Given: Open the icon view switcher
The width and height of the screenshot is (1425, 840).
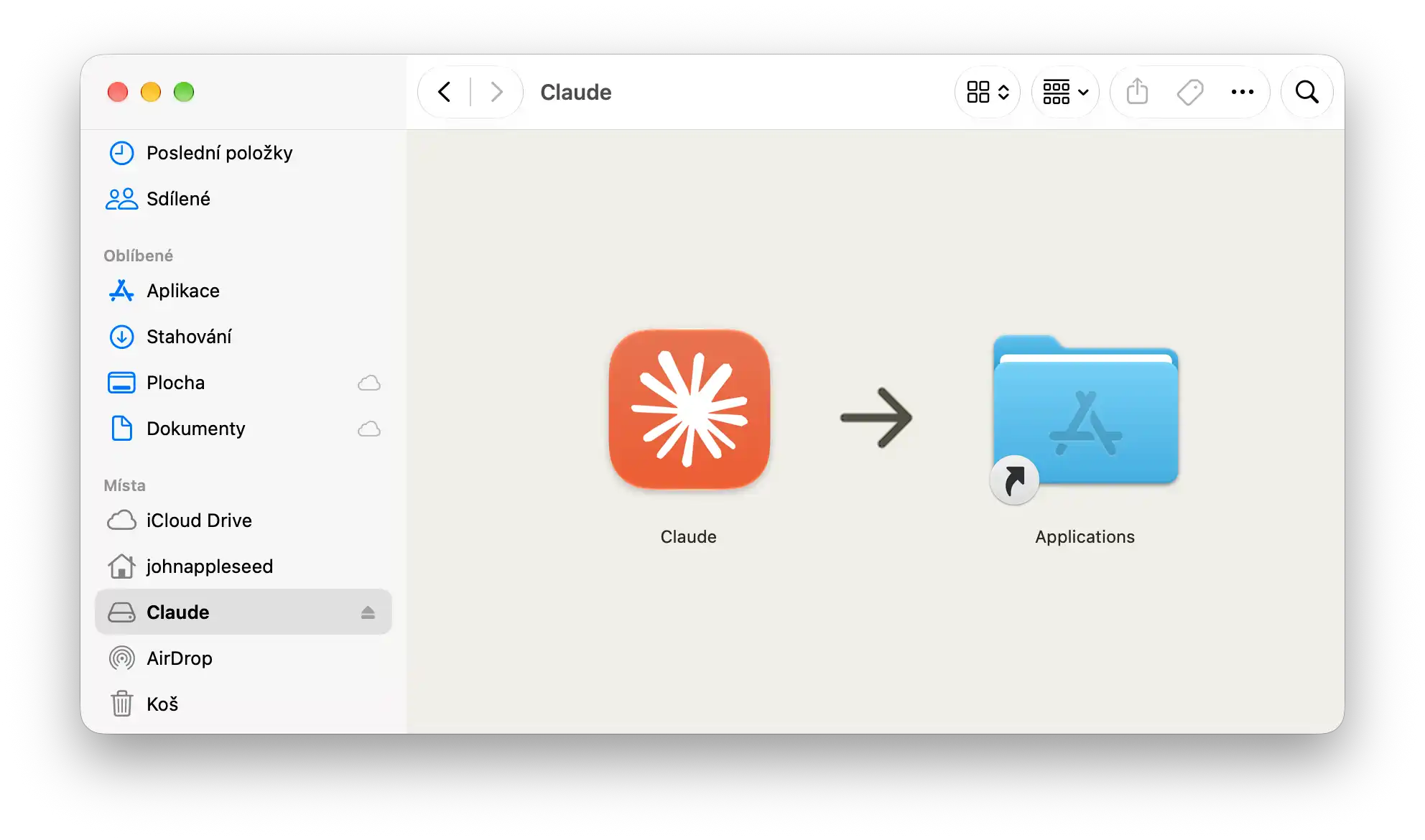Looking at the screenshot, I should coord(988,92).
